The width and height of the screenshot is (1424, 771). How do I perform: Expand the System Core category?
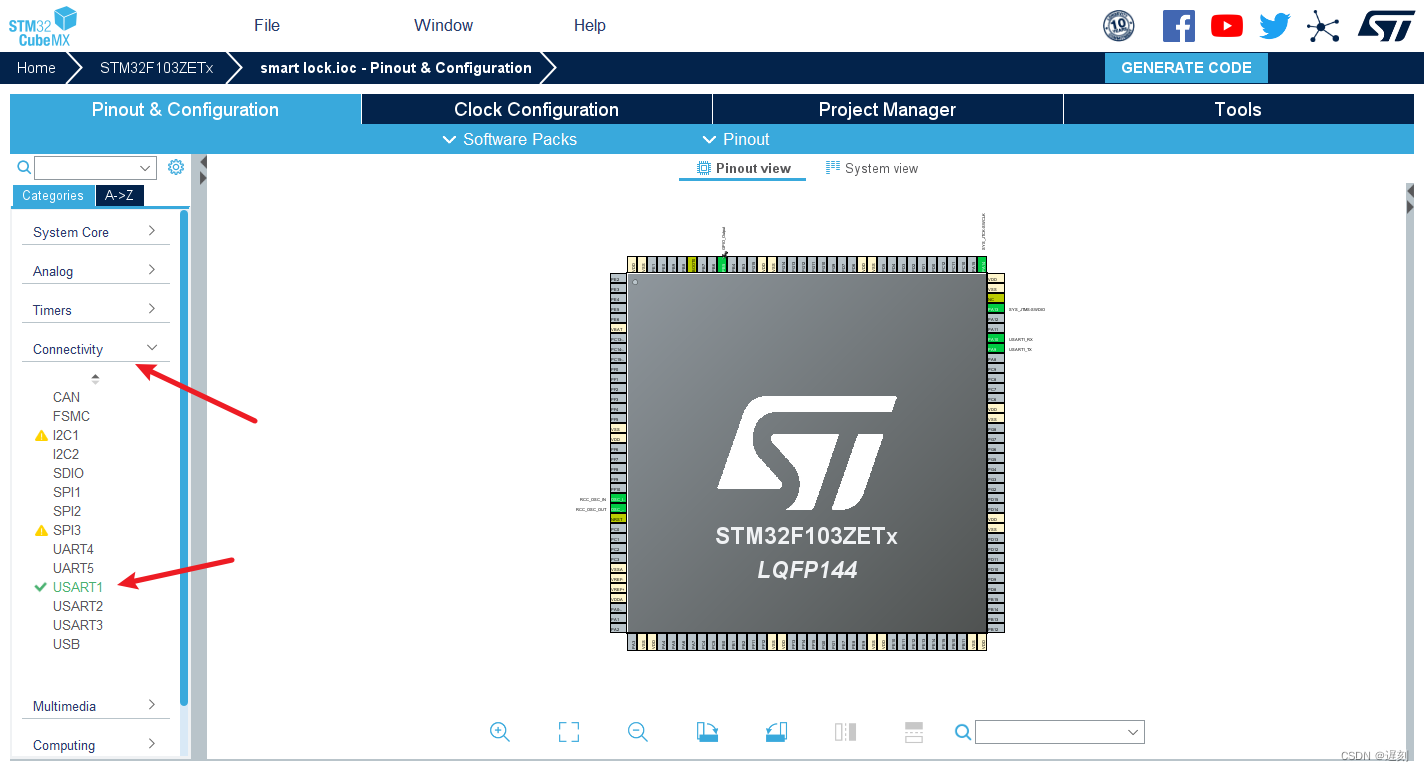click(95, 231)
